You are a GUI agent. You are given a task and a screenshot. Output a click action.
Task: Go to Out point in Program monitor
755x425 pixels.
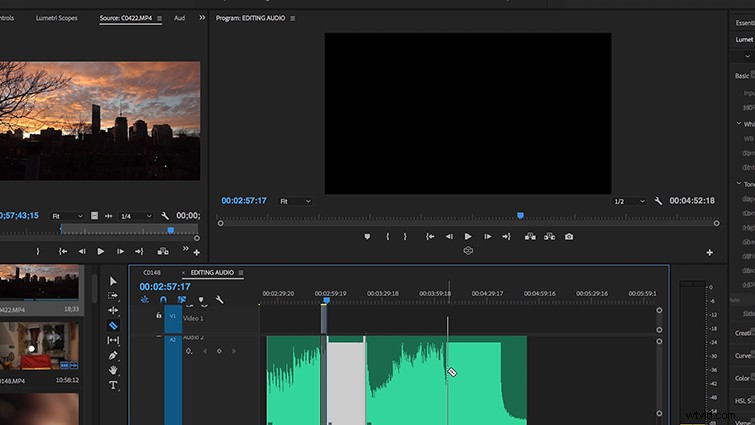pos(506,236)
